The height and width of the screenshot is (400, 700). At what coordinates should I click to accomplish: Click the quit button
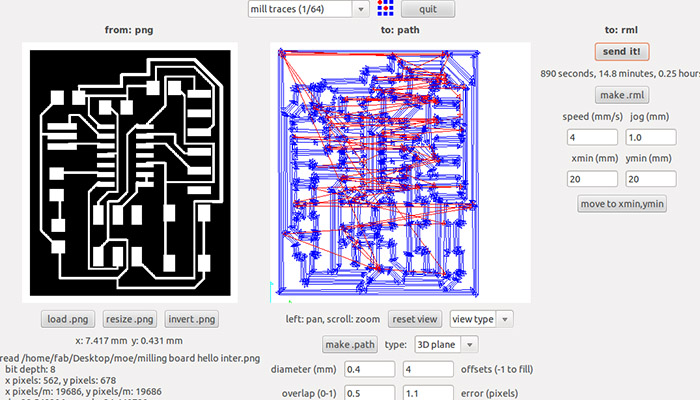click(428, 9)
